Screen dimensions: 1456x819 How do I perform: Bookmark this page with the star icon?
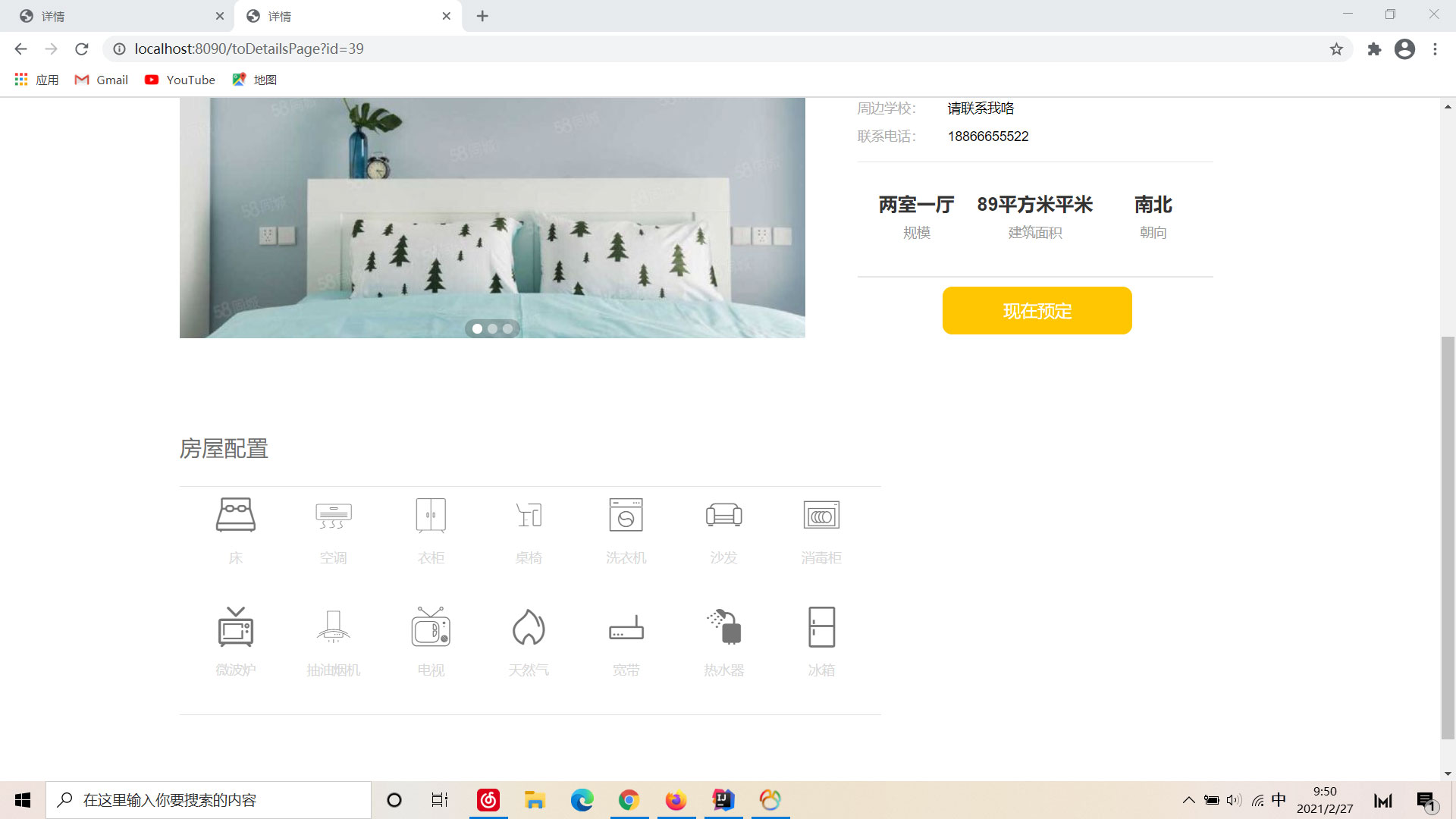click(1336, 49)
